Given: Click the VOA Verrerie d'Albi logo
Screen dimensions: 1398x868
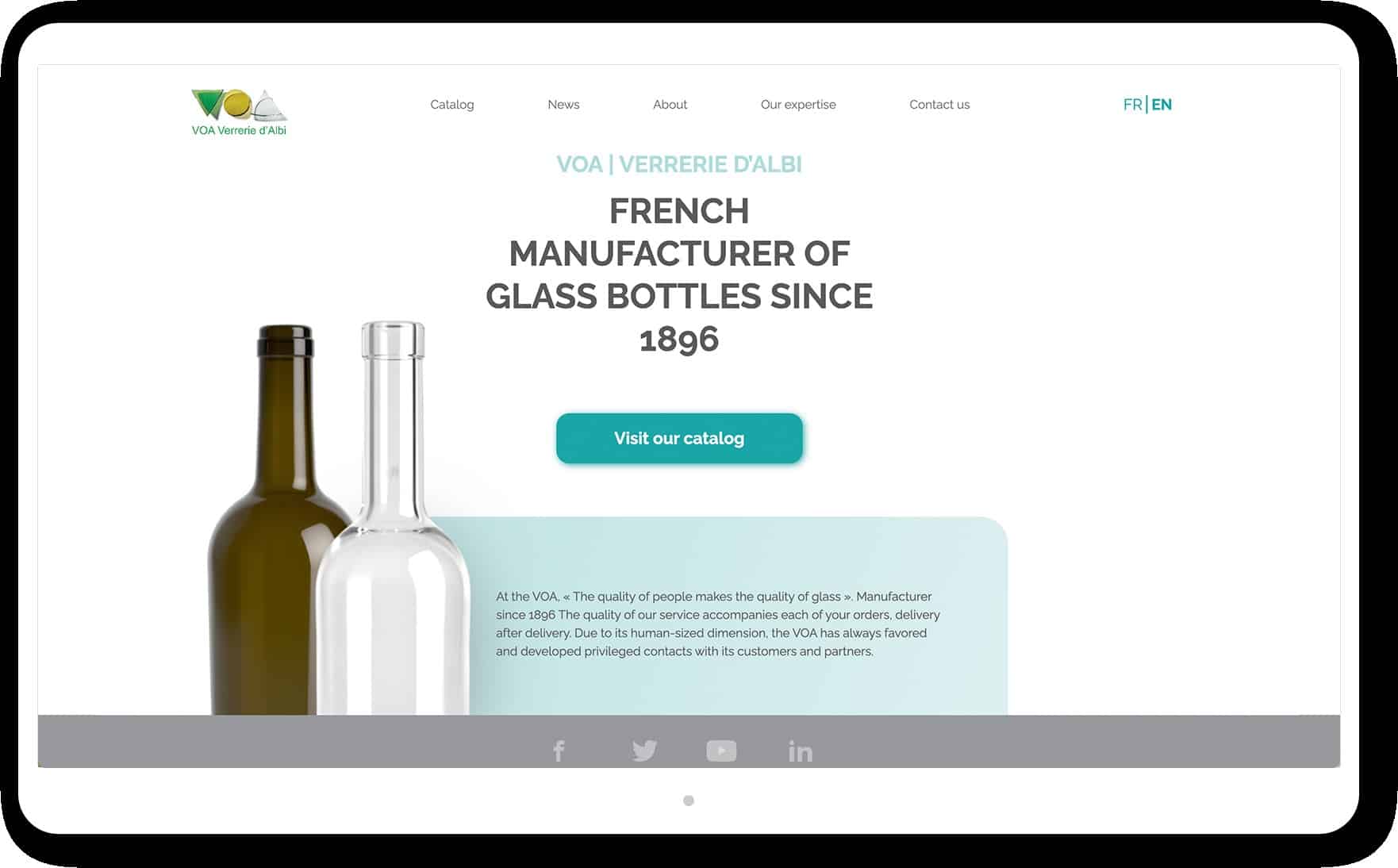Looking at the screenshot, I should coord(239,112).
